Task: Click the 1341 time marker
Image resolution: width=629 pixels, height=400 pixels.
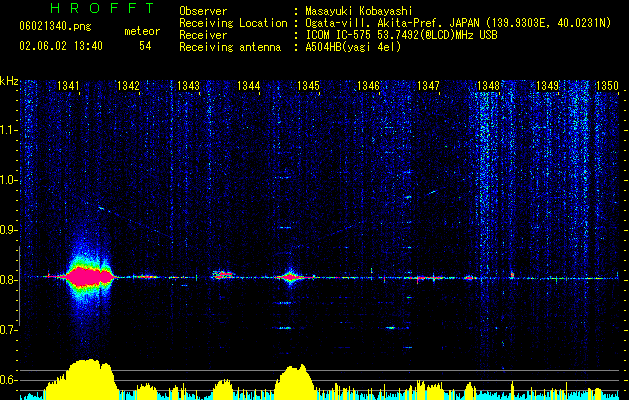Action: click(x=68, y=86)
